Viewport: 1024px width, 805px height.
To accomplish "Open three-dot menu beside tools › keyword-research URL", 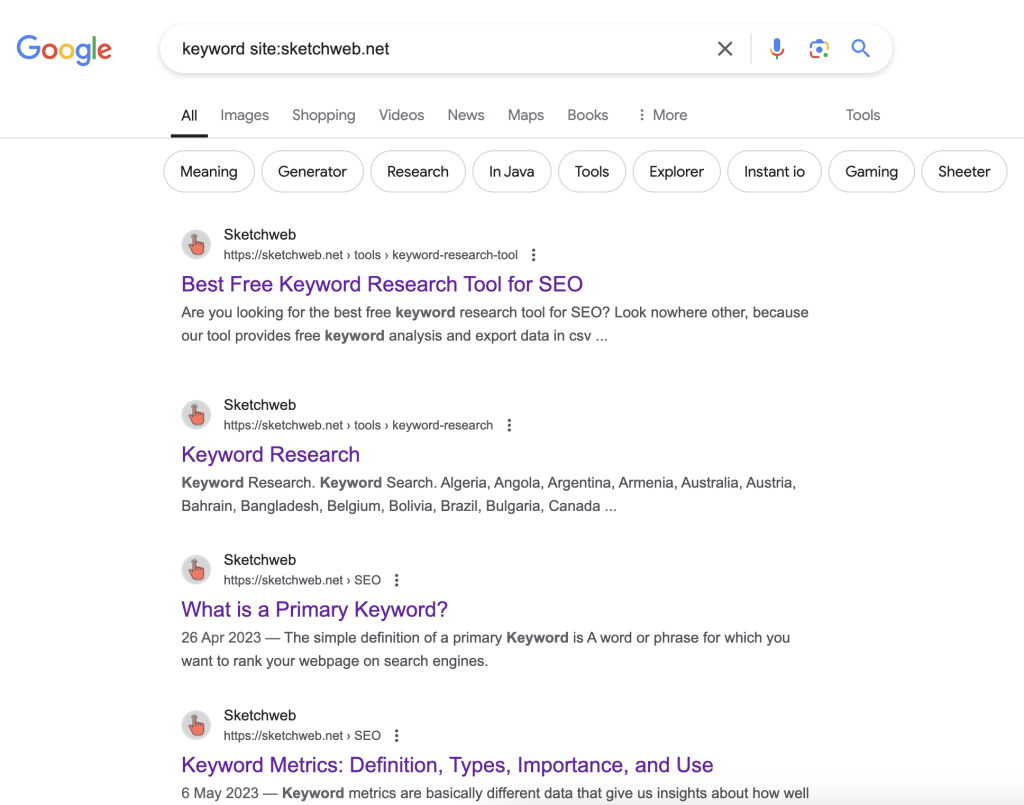I will (509, 426).
